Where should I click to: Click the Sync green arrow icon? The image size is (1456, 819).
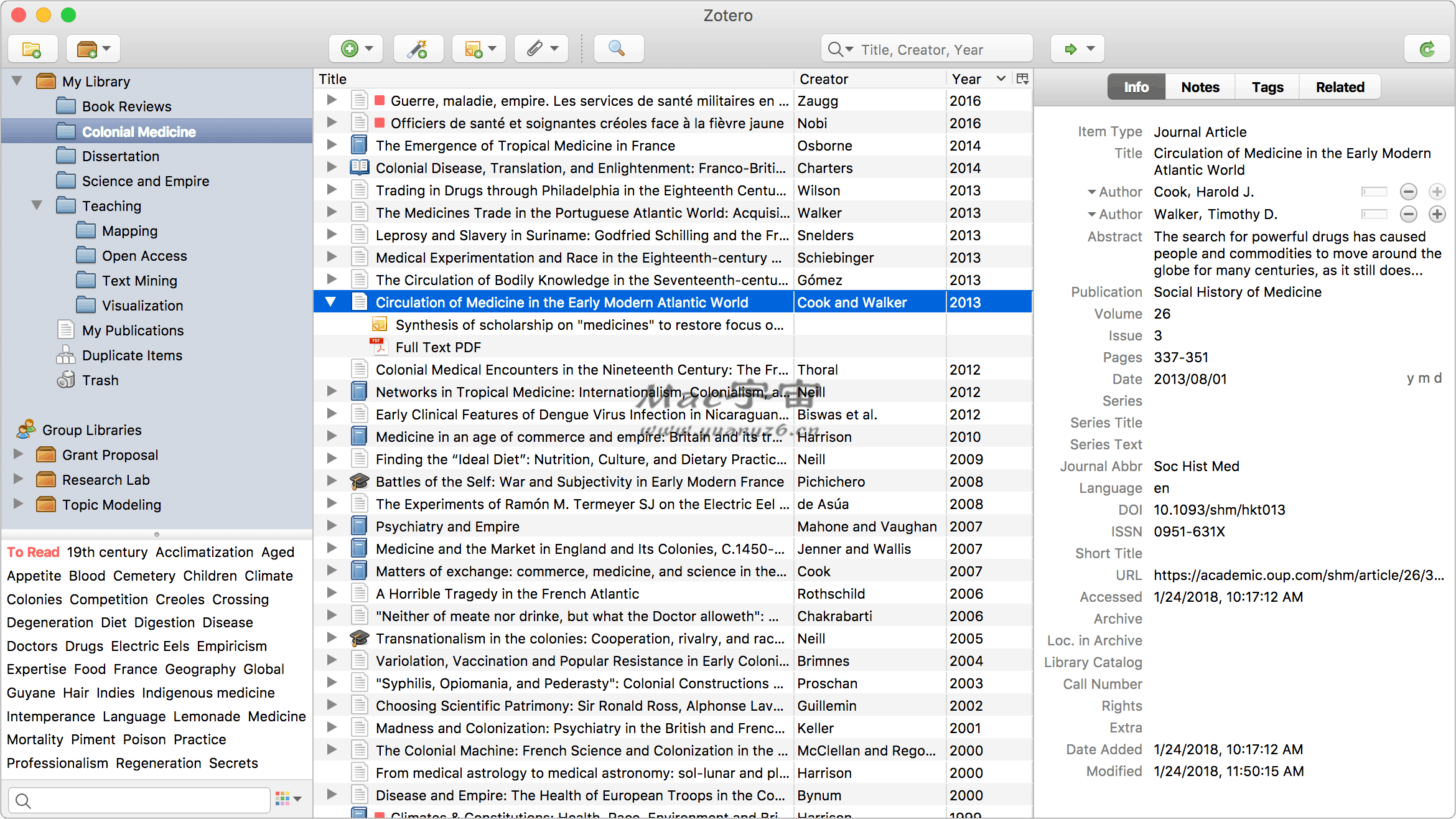click(x=1427, y=49)
